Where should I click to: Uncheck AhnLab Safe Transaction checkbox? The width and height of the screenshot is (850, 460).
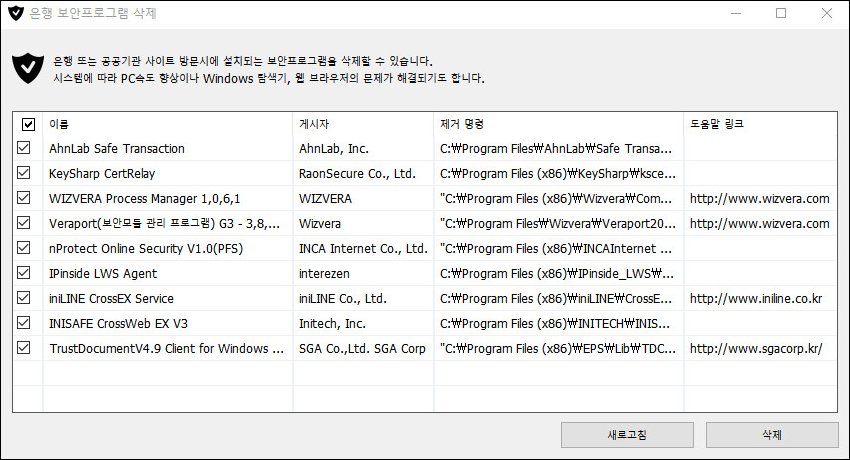click(x=23, y=148)
